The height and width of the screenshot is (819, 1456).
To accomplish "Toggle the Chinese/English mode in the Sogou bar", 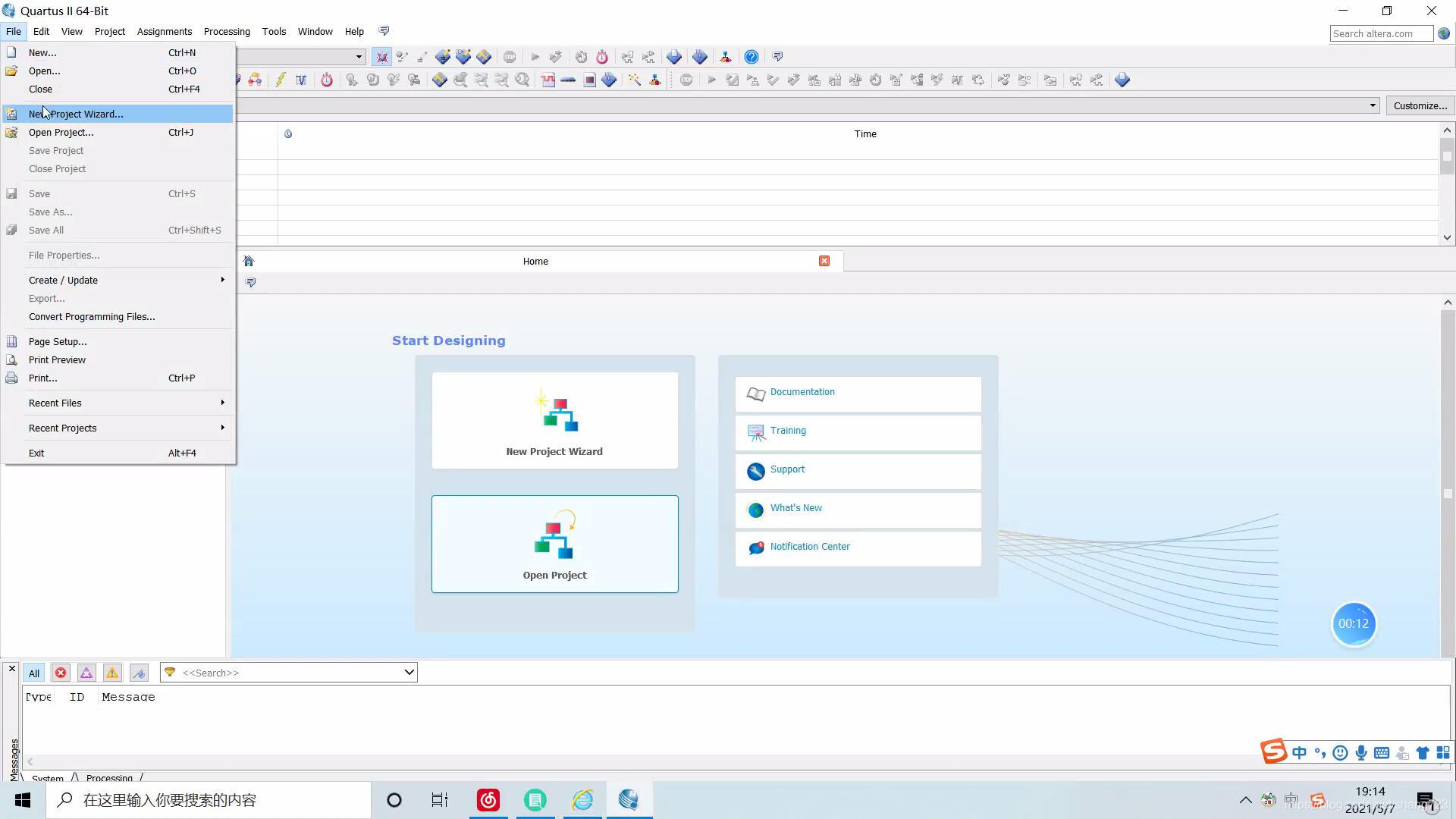I will pyautogui.click(x=1300, y=753).
